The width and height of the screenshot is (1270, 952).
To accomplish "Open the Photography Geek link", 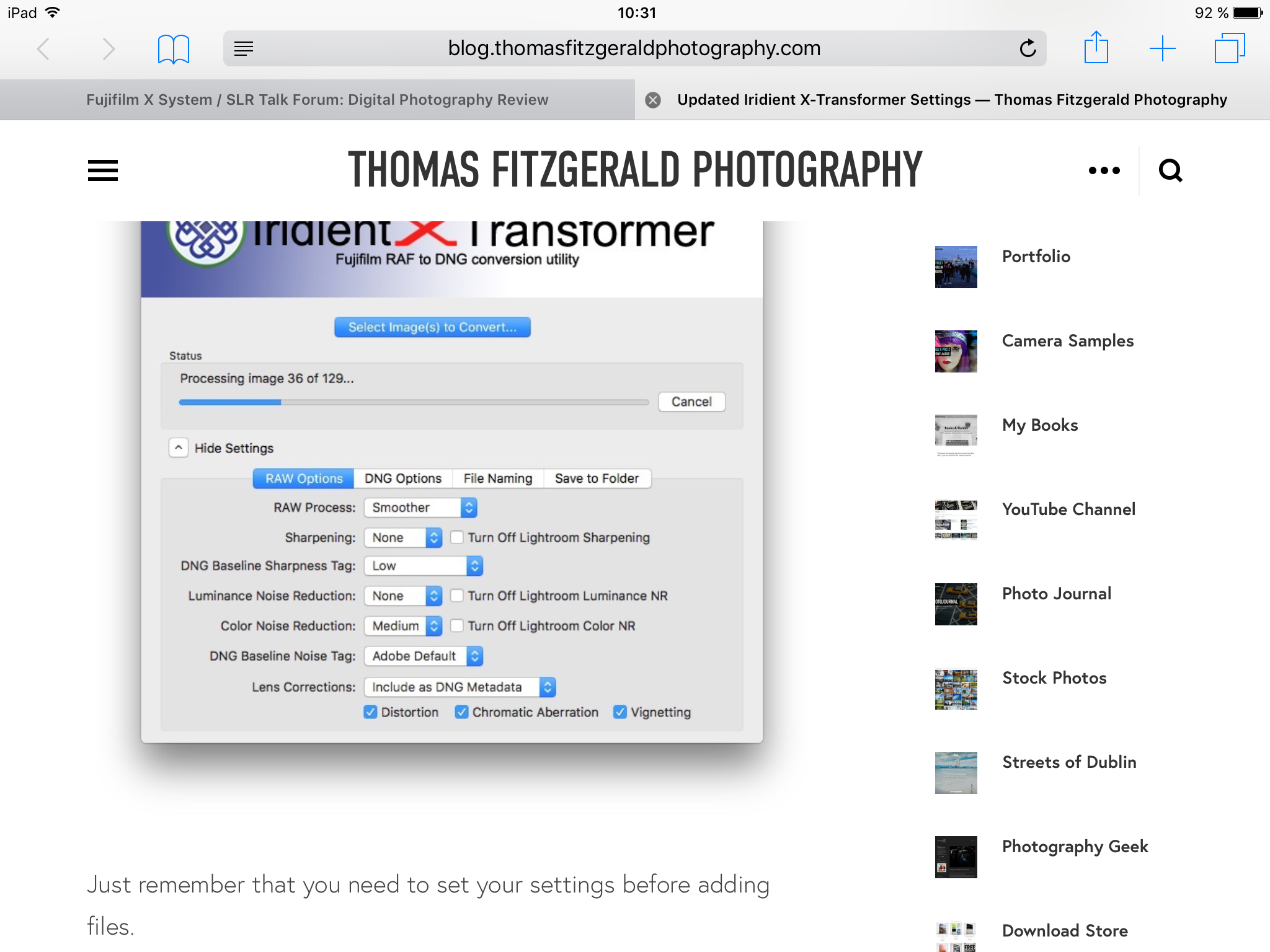I will click(x=1075, y=847).
